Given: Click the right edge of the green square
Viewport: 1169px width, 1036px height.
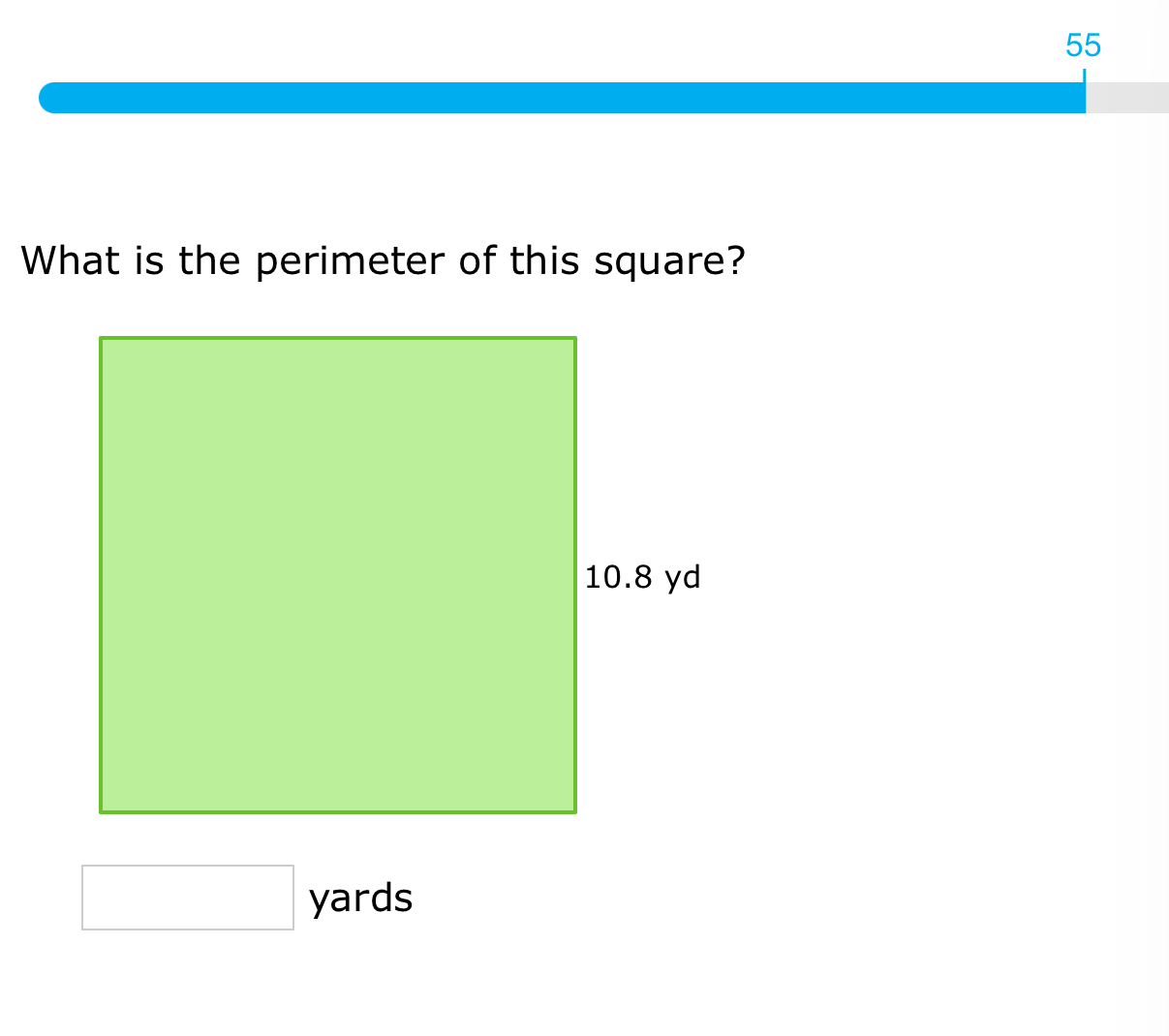Looking at the screenshot, I should tap(575, 575).
